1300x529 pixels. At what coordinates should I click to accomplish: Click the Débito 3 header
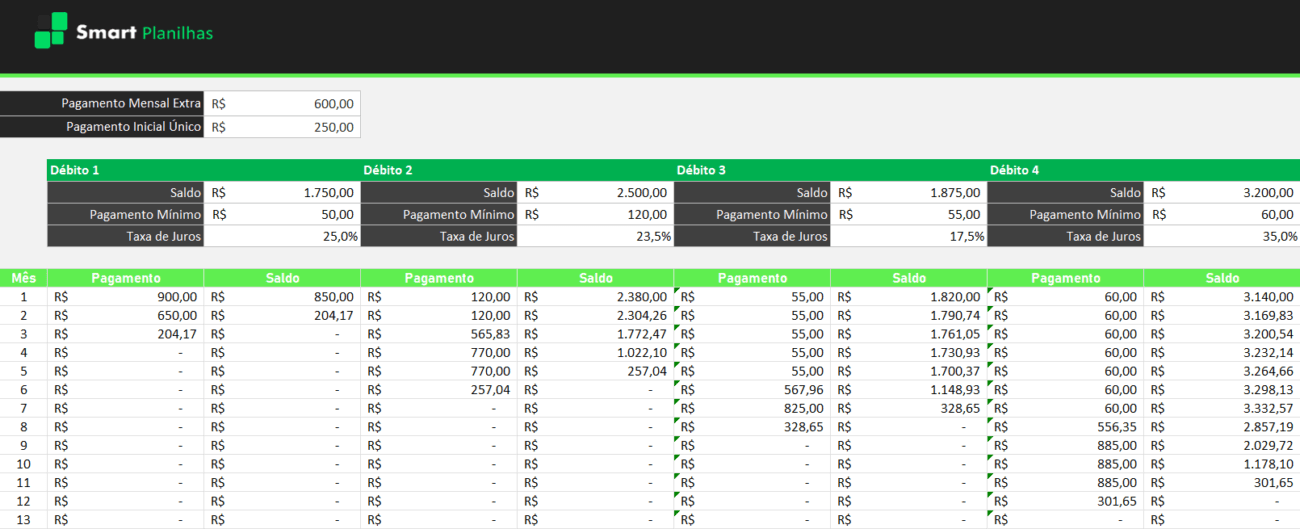[701, 170]
